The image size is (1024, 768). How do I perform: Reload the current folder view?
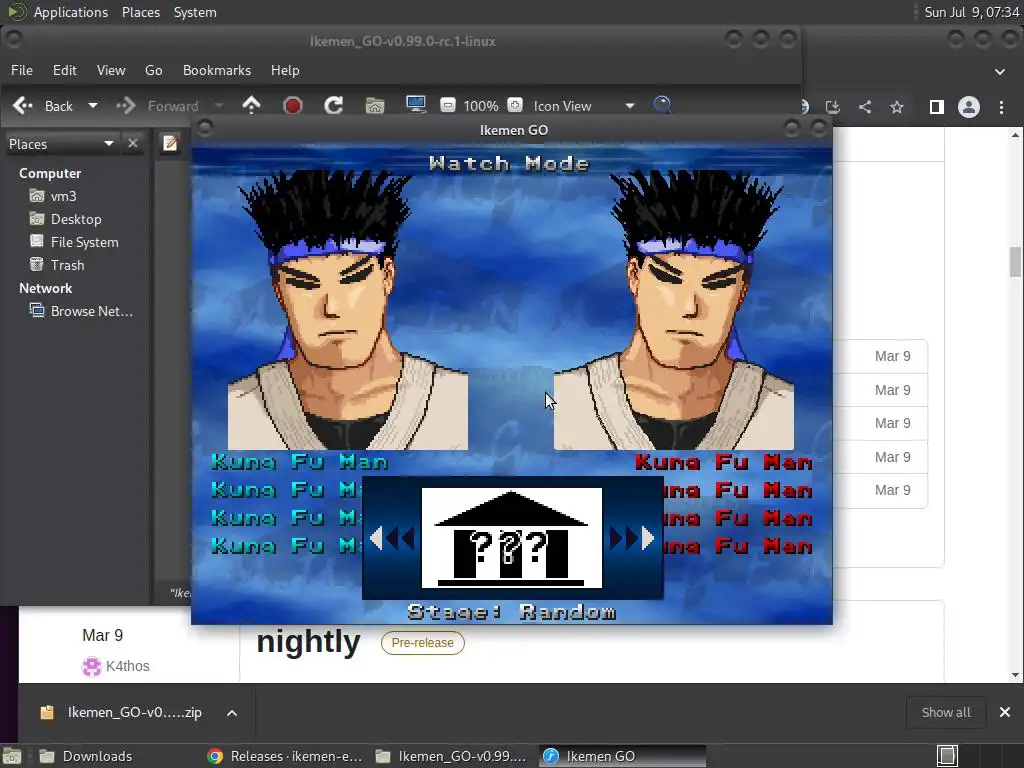(x=334, y=105)
